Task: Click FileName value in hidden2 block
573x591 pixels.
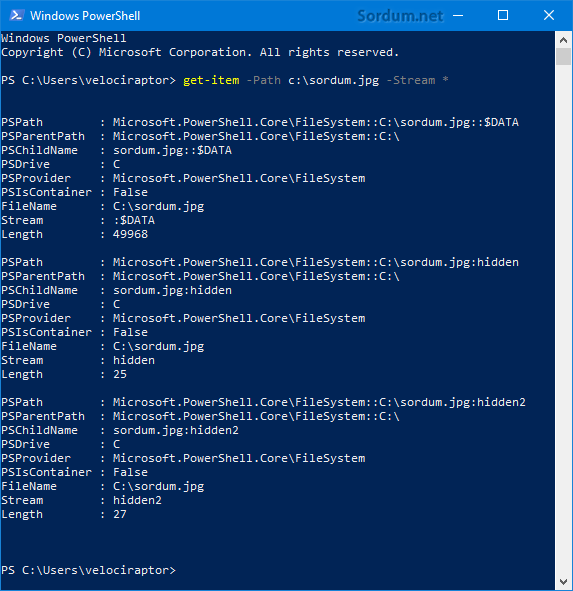Action: pyautogui.click(x=158, y=487)
